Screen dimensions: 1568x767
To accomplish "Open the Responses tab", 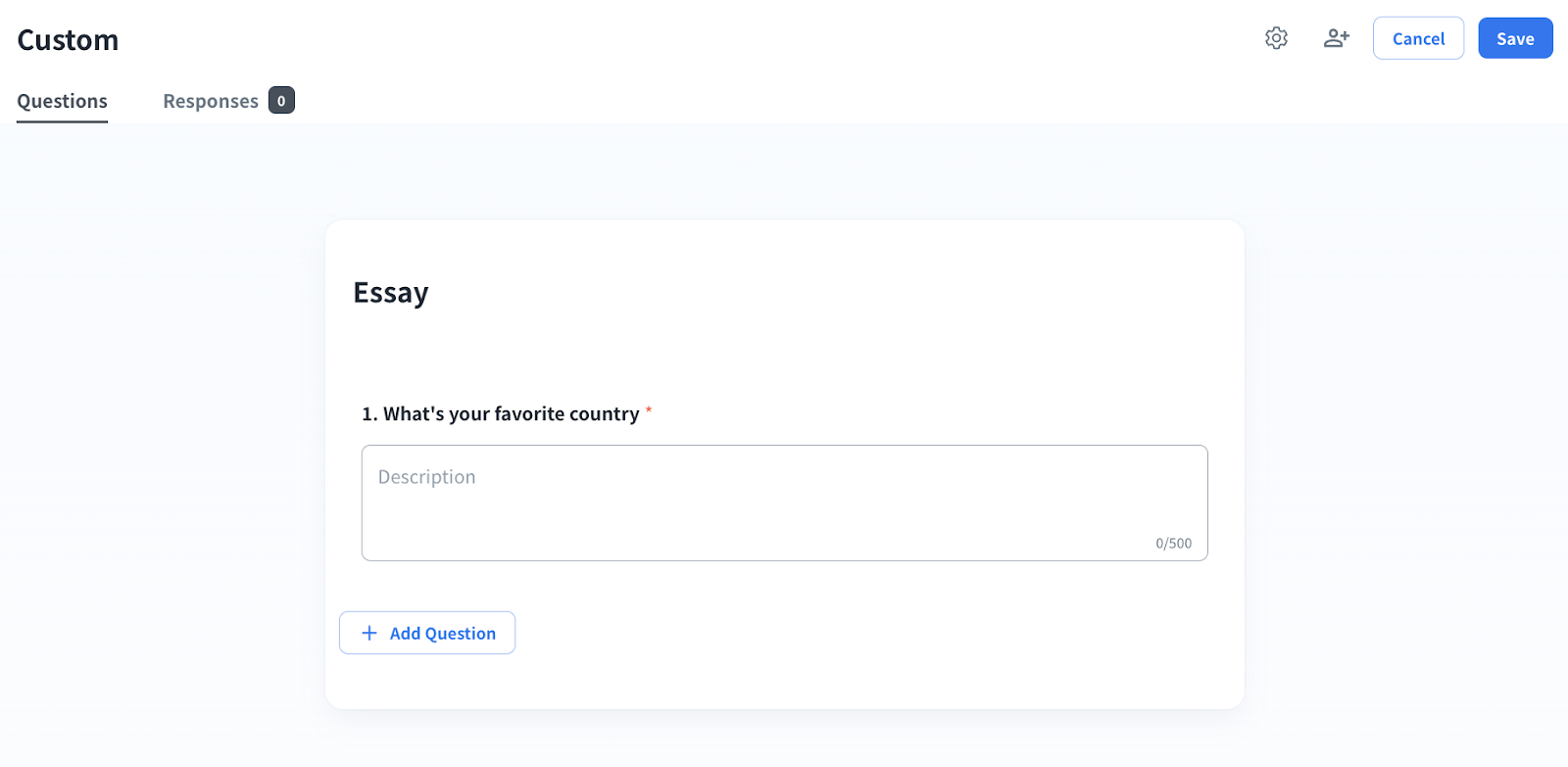I will (x=211, y=101).
